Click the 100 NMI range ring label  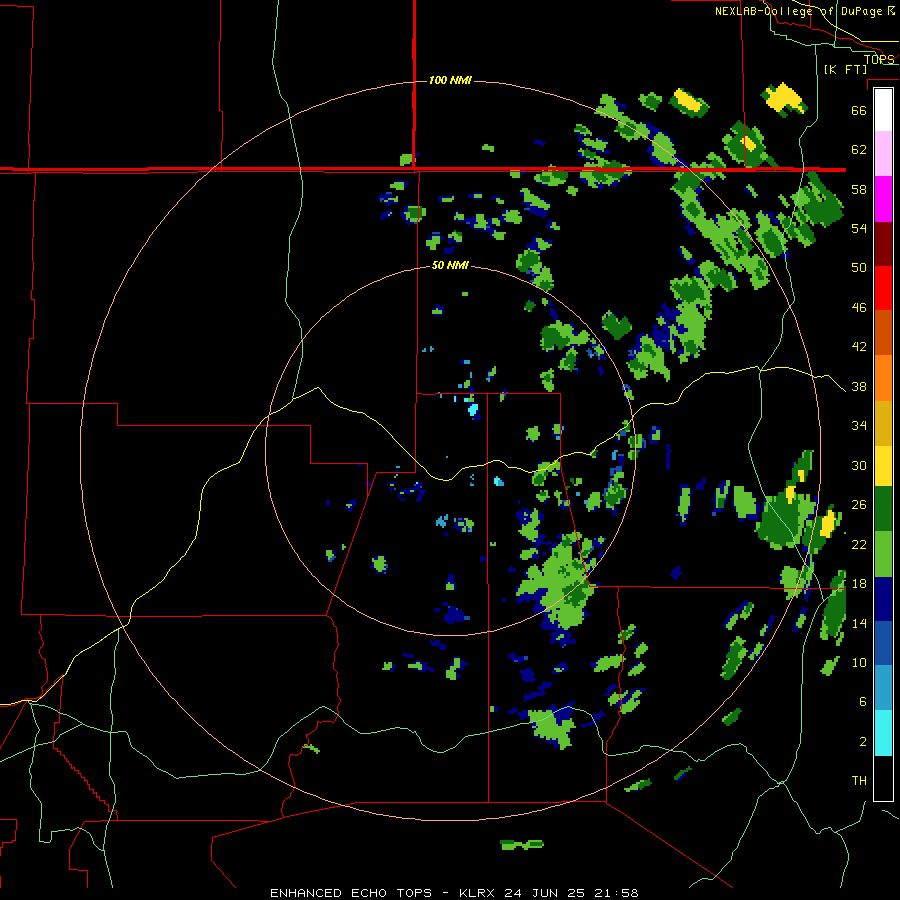pyautogui.click(x=450, y=80)
